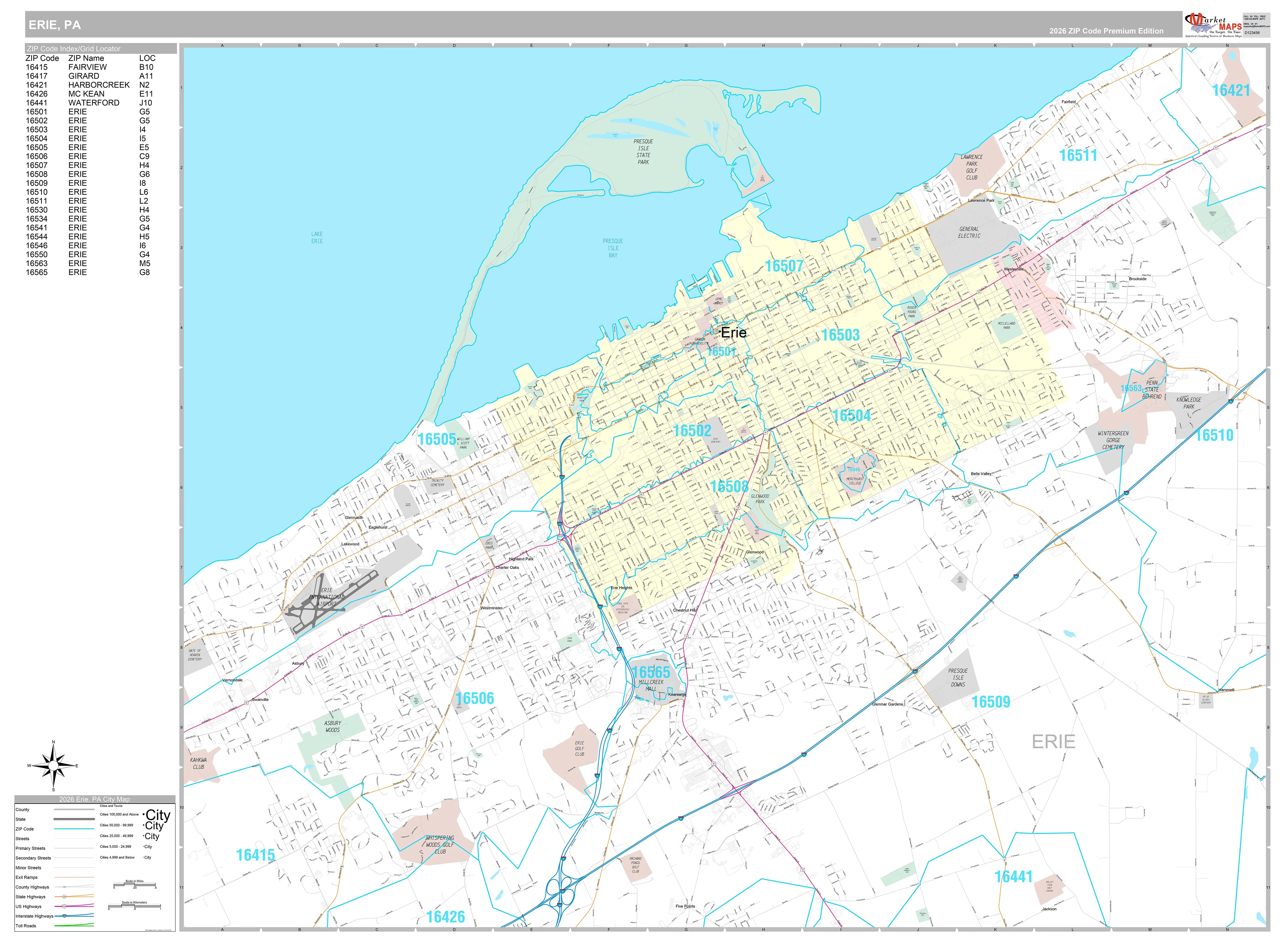Click the 16426 ZIP label on the map
Viewport: 1288px width, 944px height.
point(445,917)
